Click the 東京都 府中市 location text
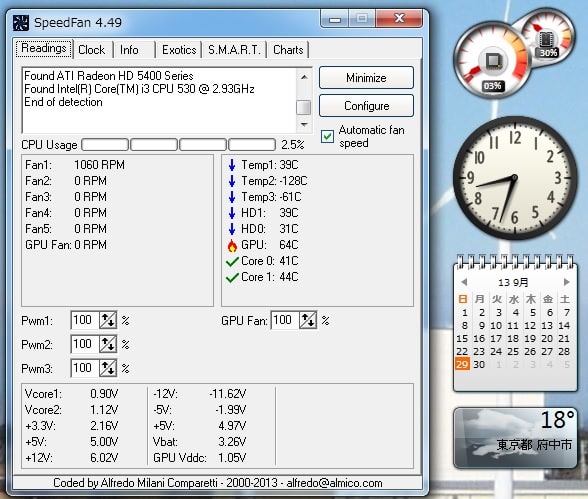The width and height of the screenshot is (588, 499). tap(534, 445)
